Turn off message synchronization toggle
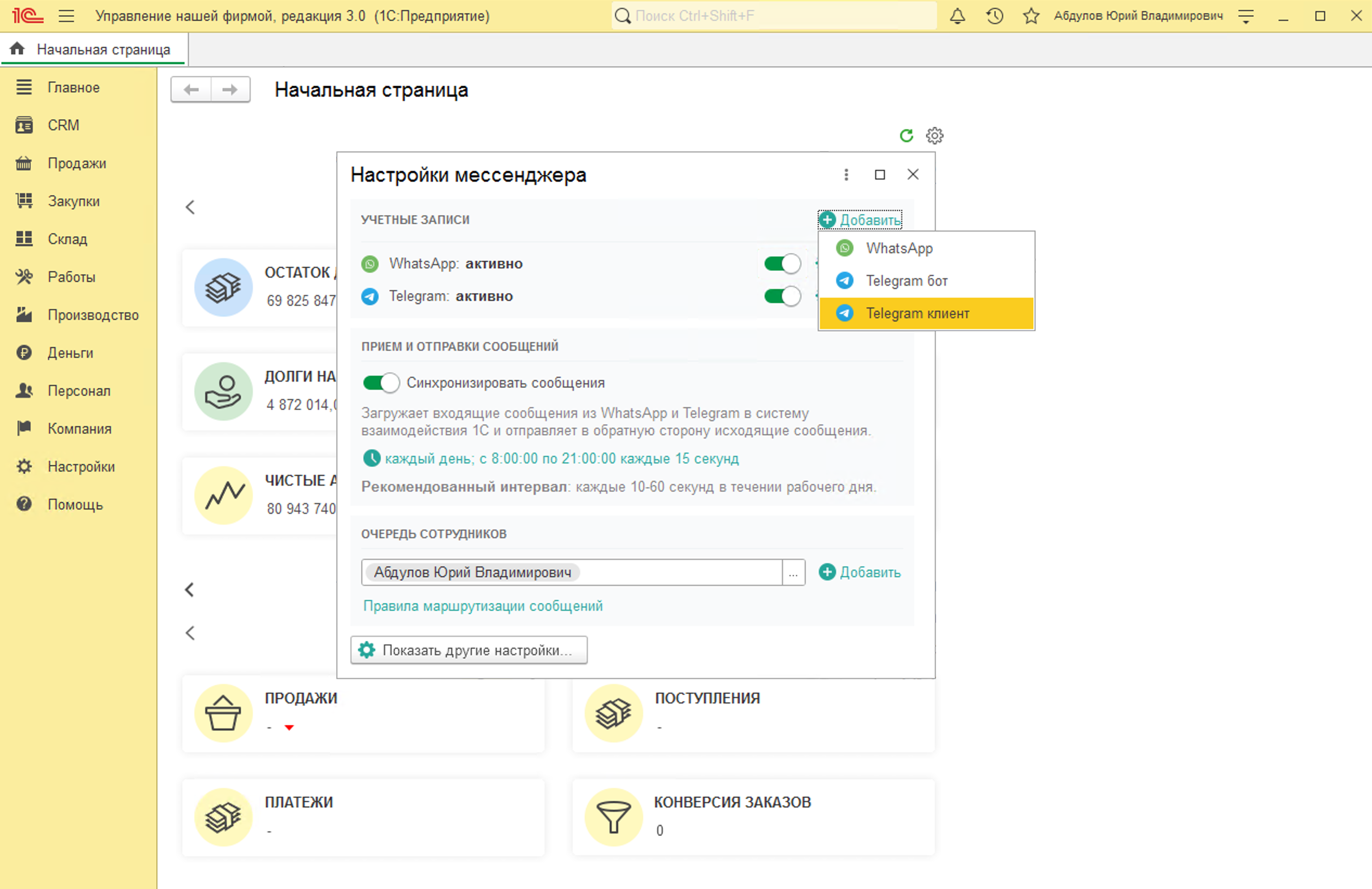Image resolution: width=1372 pixels, height=889 pixels. (381, 383)
